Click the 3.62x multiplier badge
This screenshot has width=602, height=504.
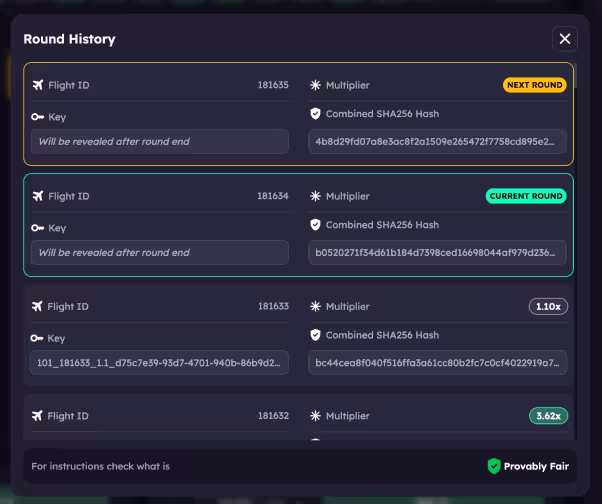click(x=548, y=416)
